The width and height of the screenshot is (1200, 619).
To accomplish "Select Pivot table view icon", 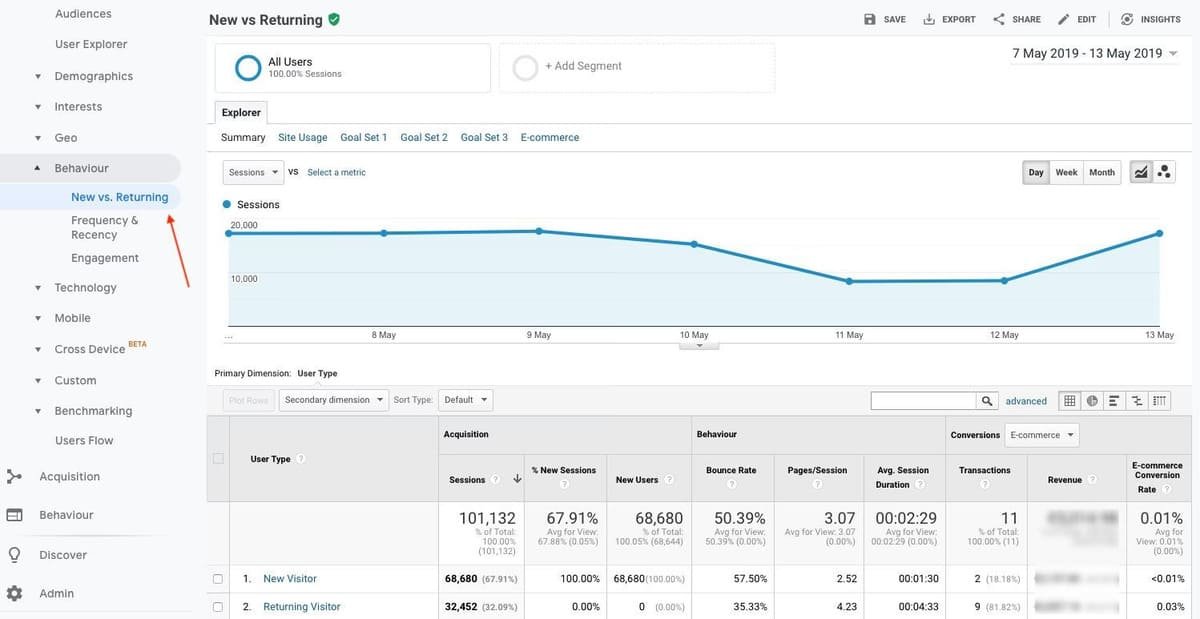I will pyautogui.click(x=1159, y=401).
